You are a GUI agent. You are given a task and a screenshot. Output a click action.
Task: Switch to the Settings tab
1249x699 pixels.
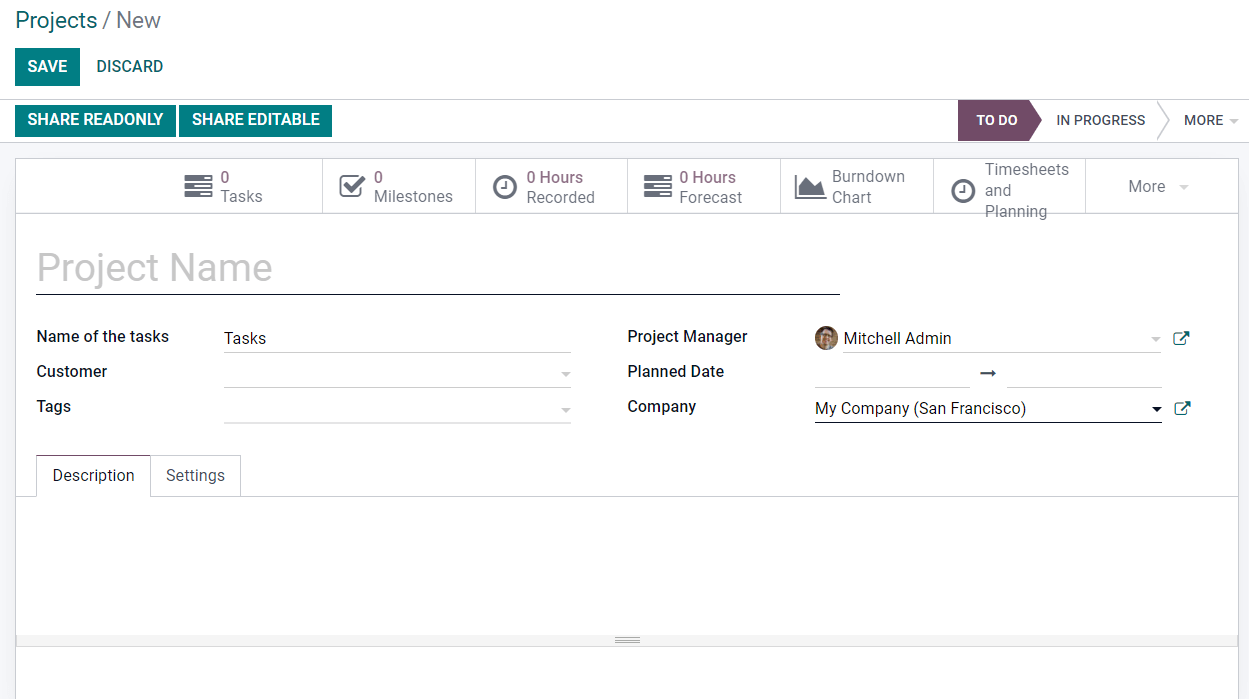click(195, 476)
